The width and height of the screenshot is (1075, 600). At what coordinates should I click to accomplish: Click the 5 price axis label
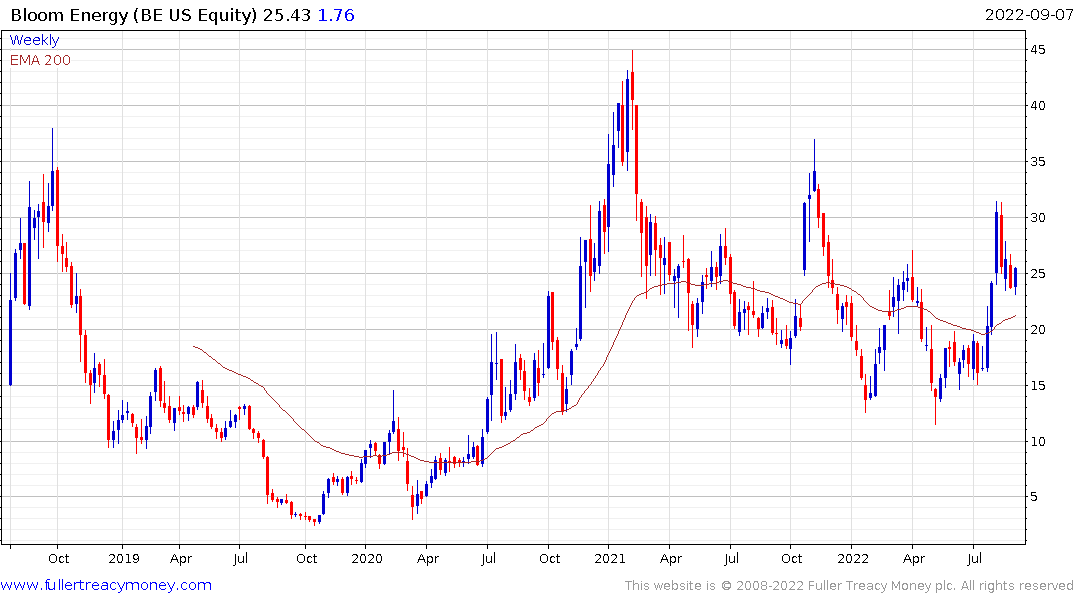[x=1034, y=496]
